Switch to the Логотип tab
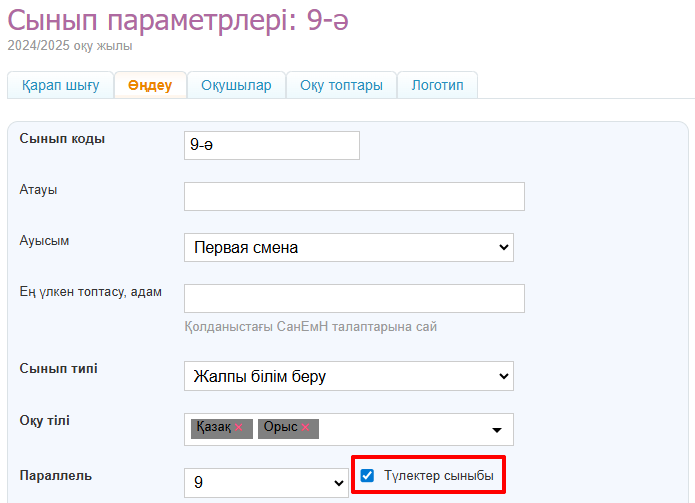The height and width of the screenshot is (503, 695). tap(437, 85)
